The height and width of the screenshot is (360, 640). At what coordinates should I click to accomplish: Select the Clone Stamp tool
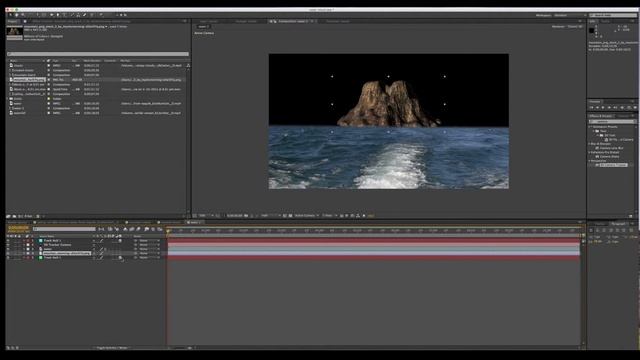tap(78, 15)
